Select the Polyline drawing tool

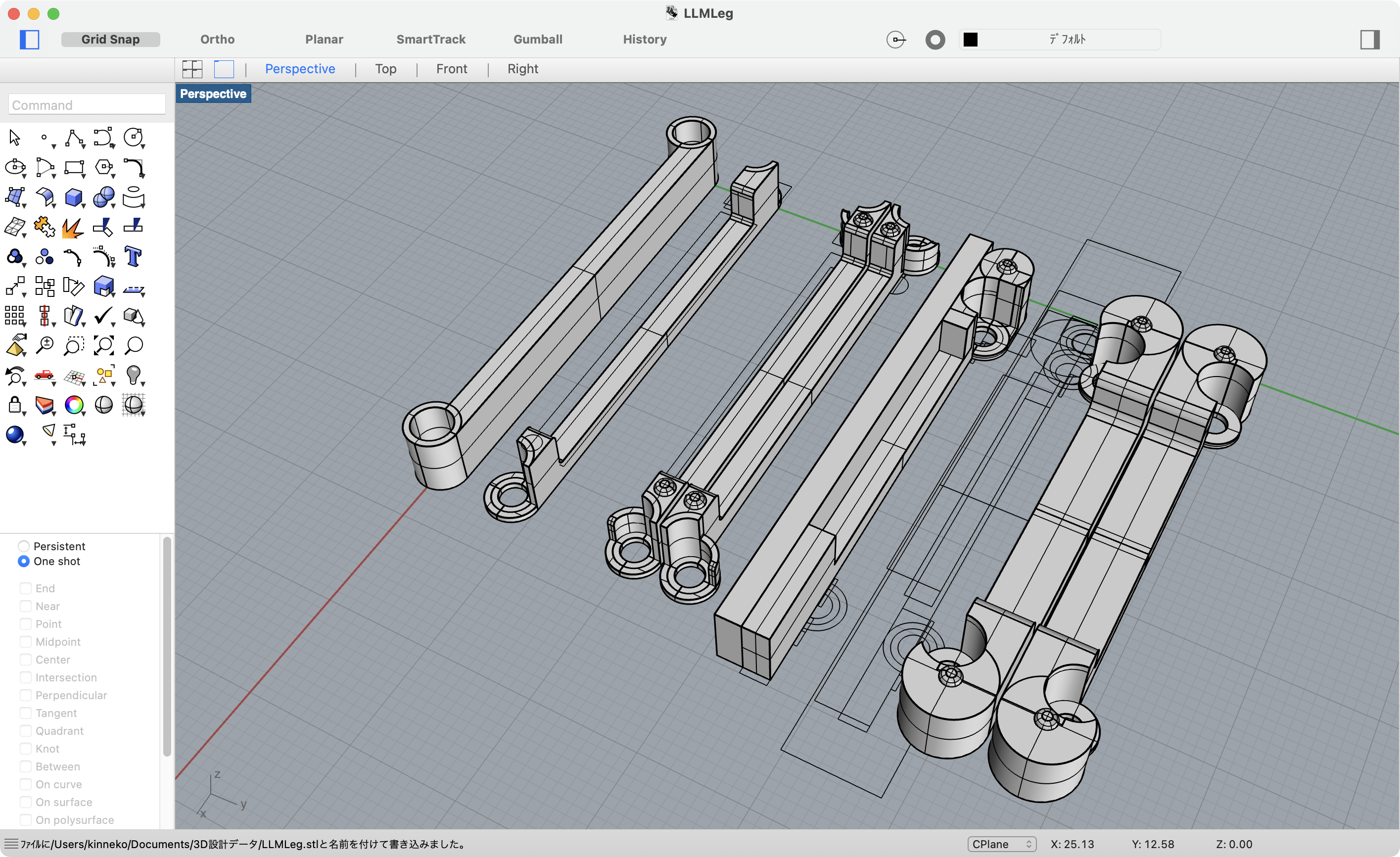click(x=74, y=138)
